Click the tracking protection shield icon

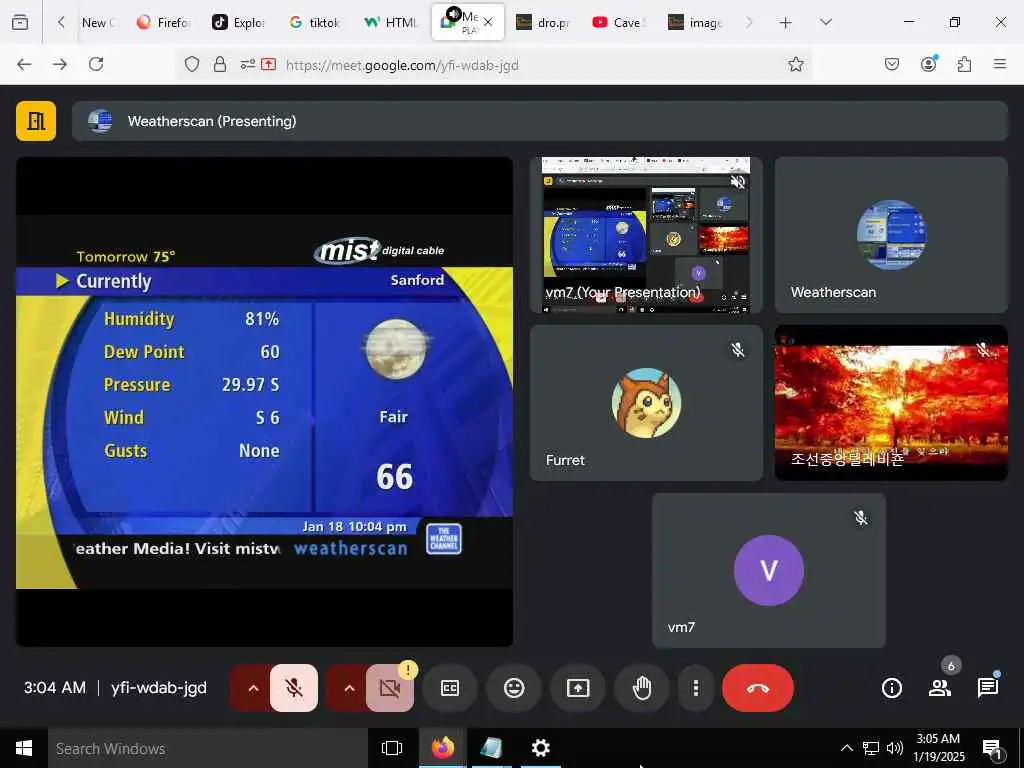pyautogui.click(x=191, y=64)
